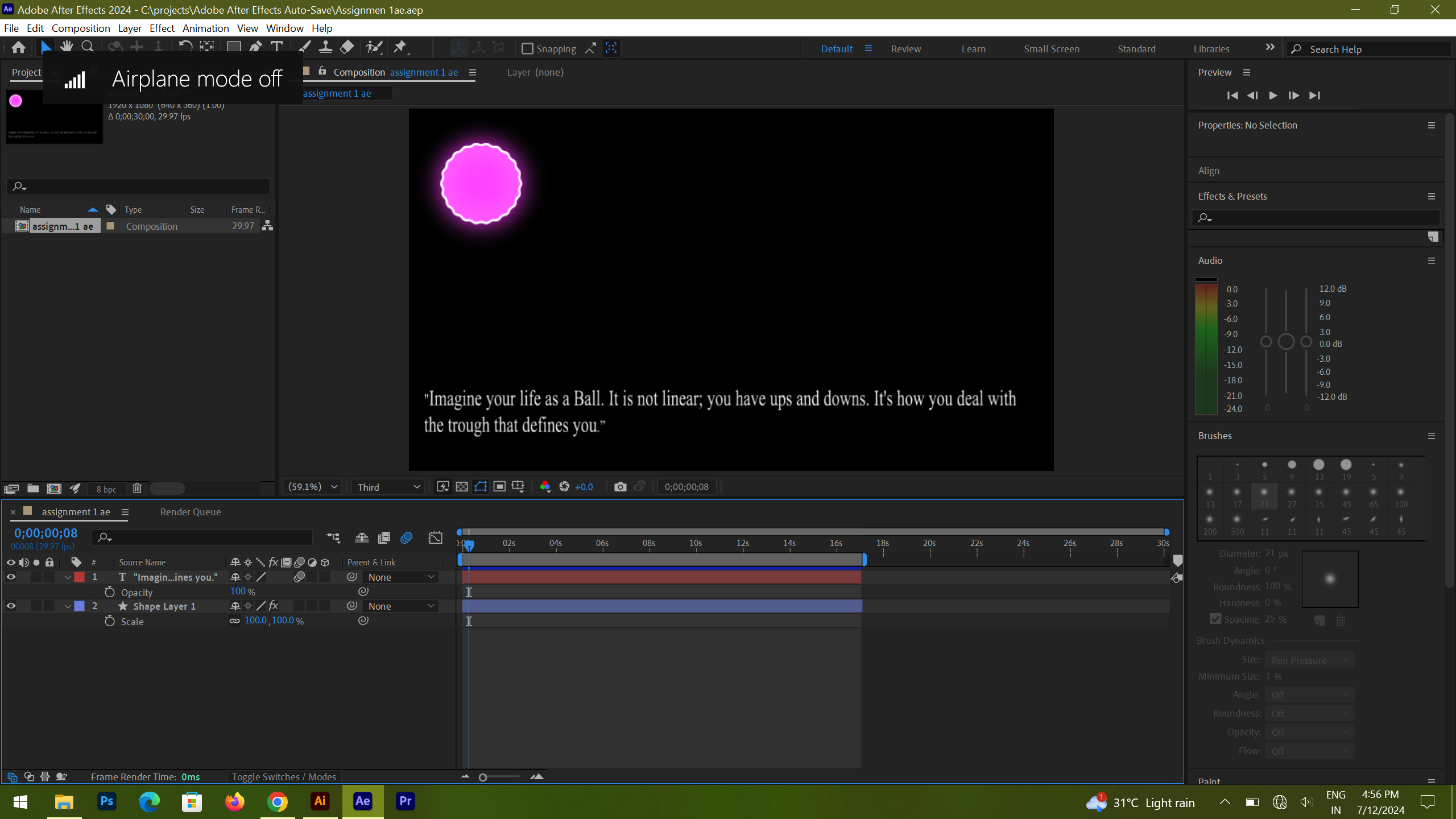Open the Default workspace menu
1456x819 pixels.
point(868,48)
